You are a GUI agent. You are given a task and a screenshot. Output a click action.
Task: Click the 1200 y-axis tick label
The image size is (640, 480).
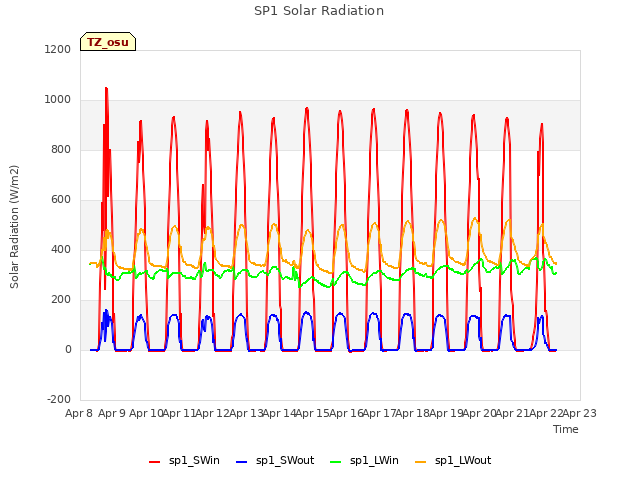click(58, 49)
